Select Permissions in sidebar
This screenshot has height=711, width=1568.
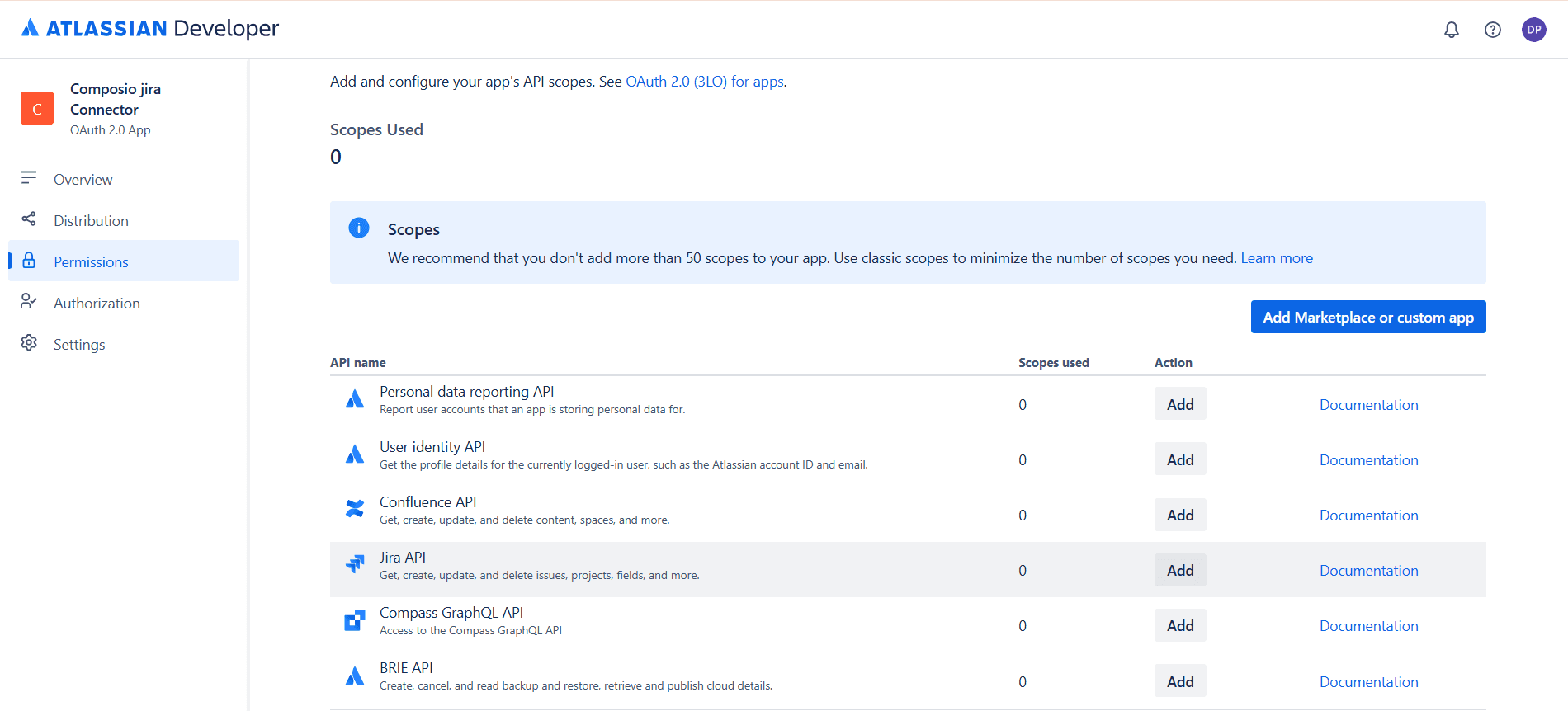click(x=124, y=261)
